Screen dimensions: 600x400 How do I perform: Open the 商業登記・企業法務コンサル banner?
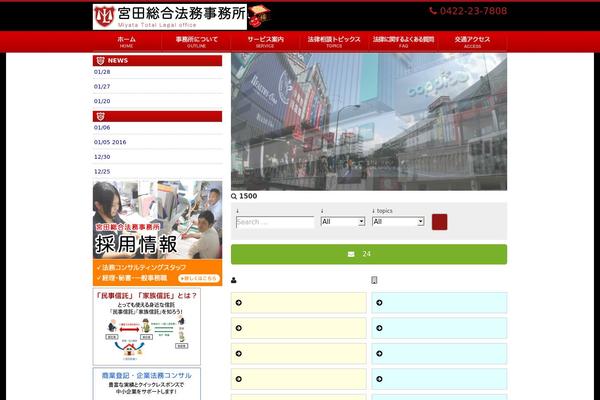tap(147, 384)
